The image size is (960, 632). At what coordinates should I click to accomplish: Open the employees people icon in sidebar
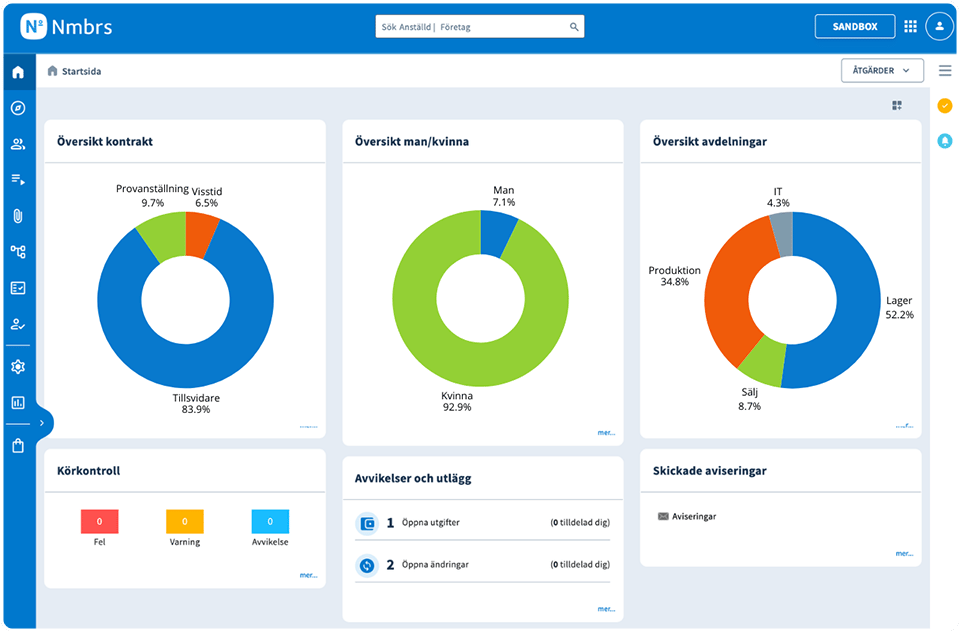tap(17, 144)
